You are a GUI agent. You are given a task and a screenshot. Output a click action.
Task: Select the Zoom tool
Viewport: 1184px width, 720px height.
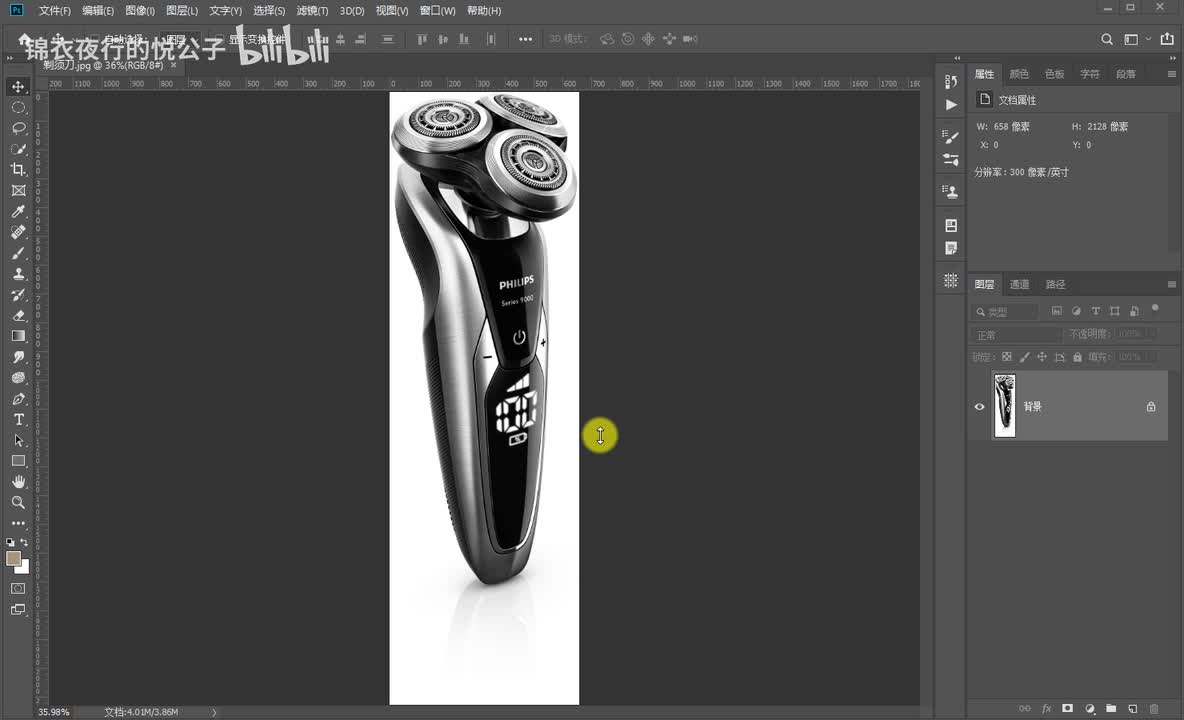click(x=18, y=503)
